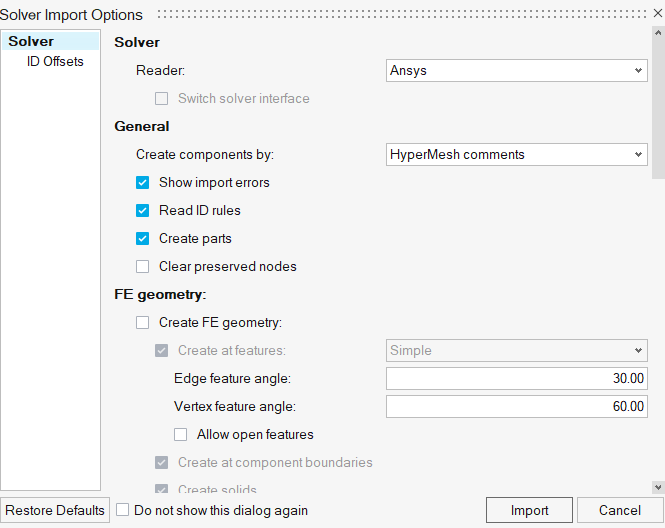Image resolution: width=665 pixels, height=528 pixels.
Task: Disable the Create parts option
Action: (142, 239)
